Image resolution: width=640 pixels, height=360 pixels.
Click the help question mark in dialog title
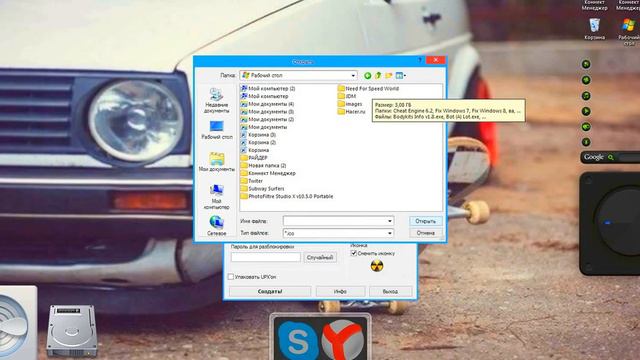click(420, 60)
